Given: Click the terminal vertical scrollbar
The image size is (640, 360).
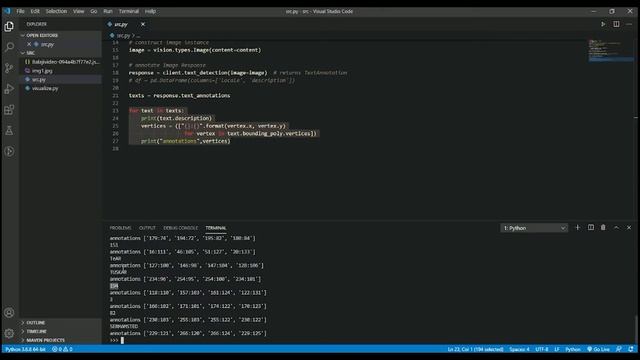Looking at the screenshot, I should [636, 329].
